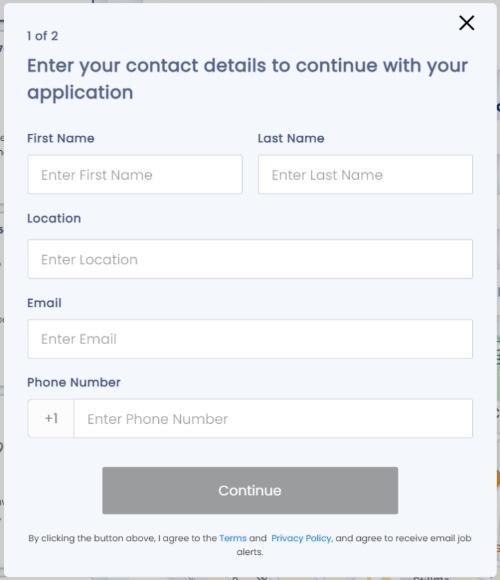Click into the Email input box
The image size is (500, 580).
pyautogui.click(x=250, y=339)
